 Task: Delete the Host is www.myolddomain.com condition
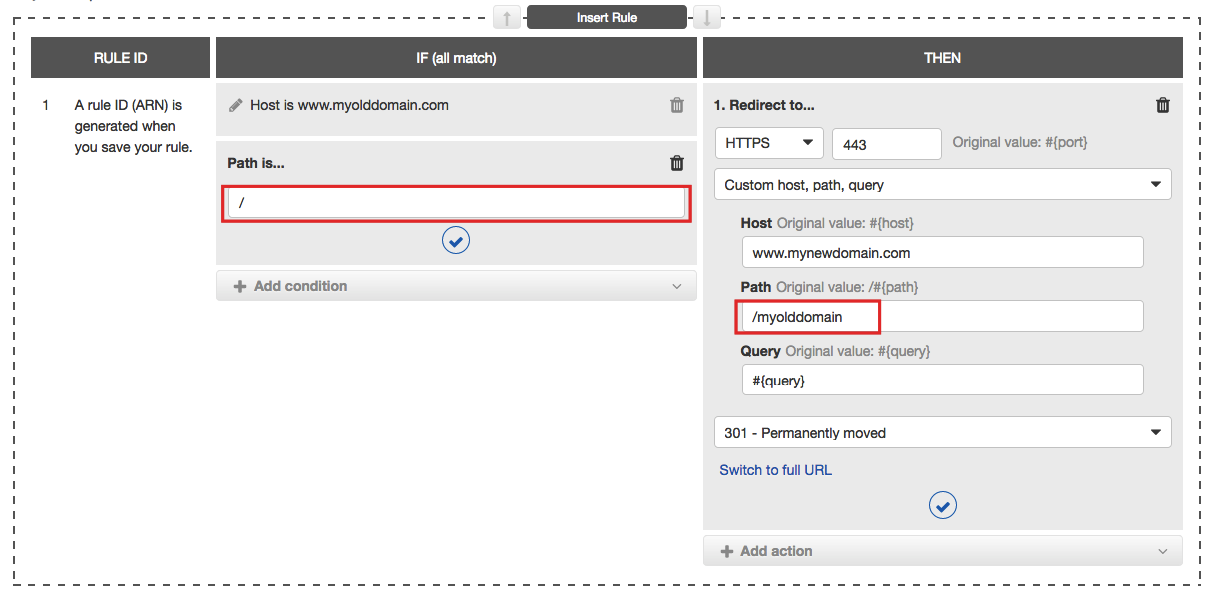[677, 105]
